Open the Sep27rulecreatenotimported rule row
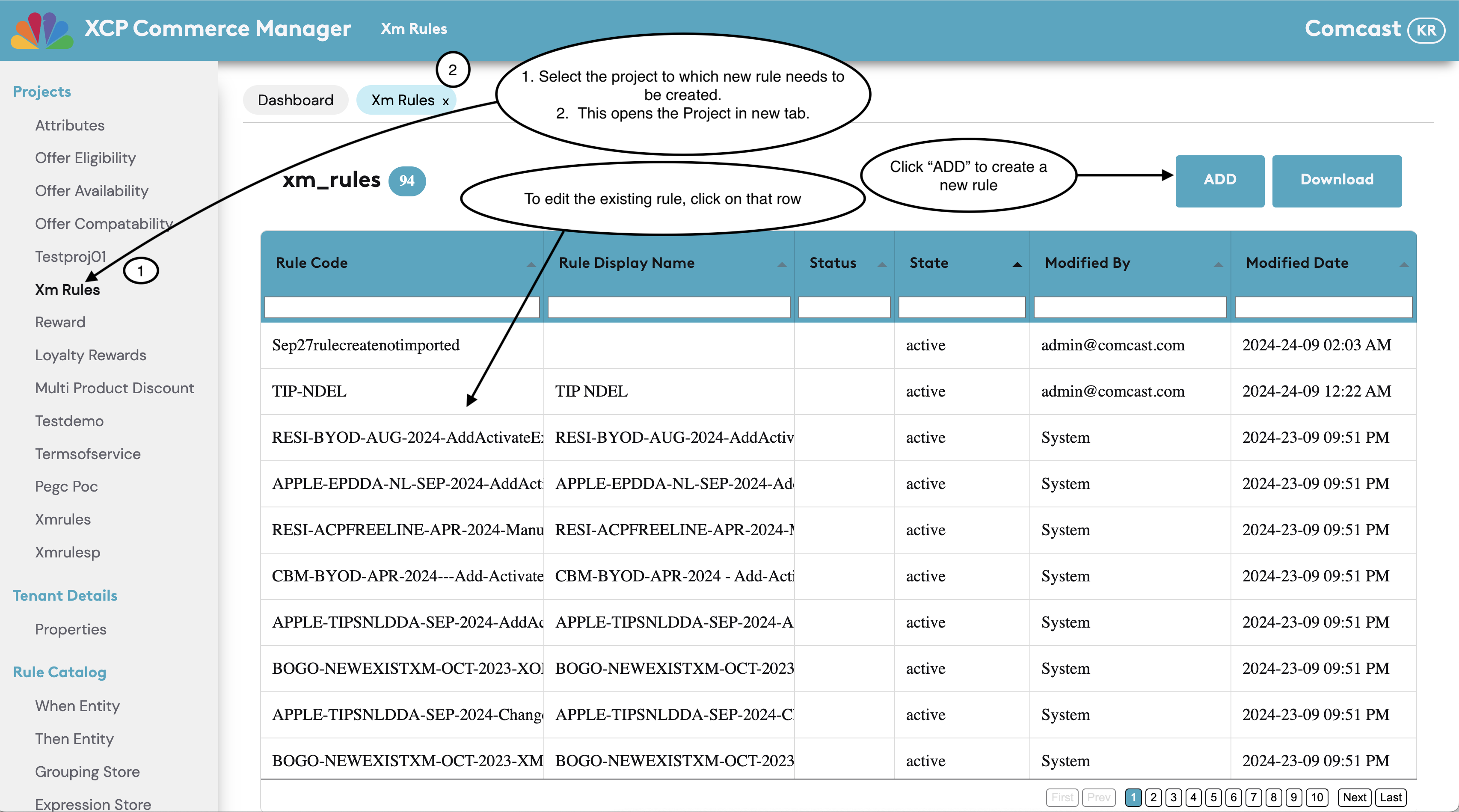The width and height of the screenshot is (1459, 812). [838, 345]
